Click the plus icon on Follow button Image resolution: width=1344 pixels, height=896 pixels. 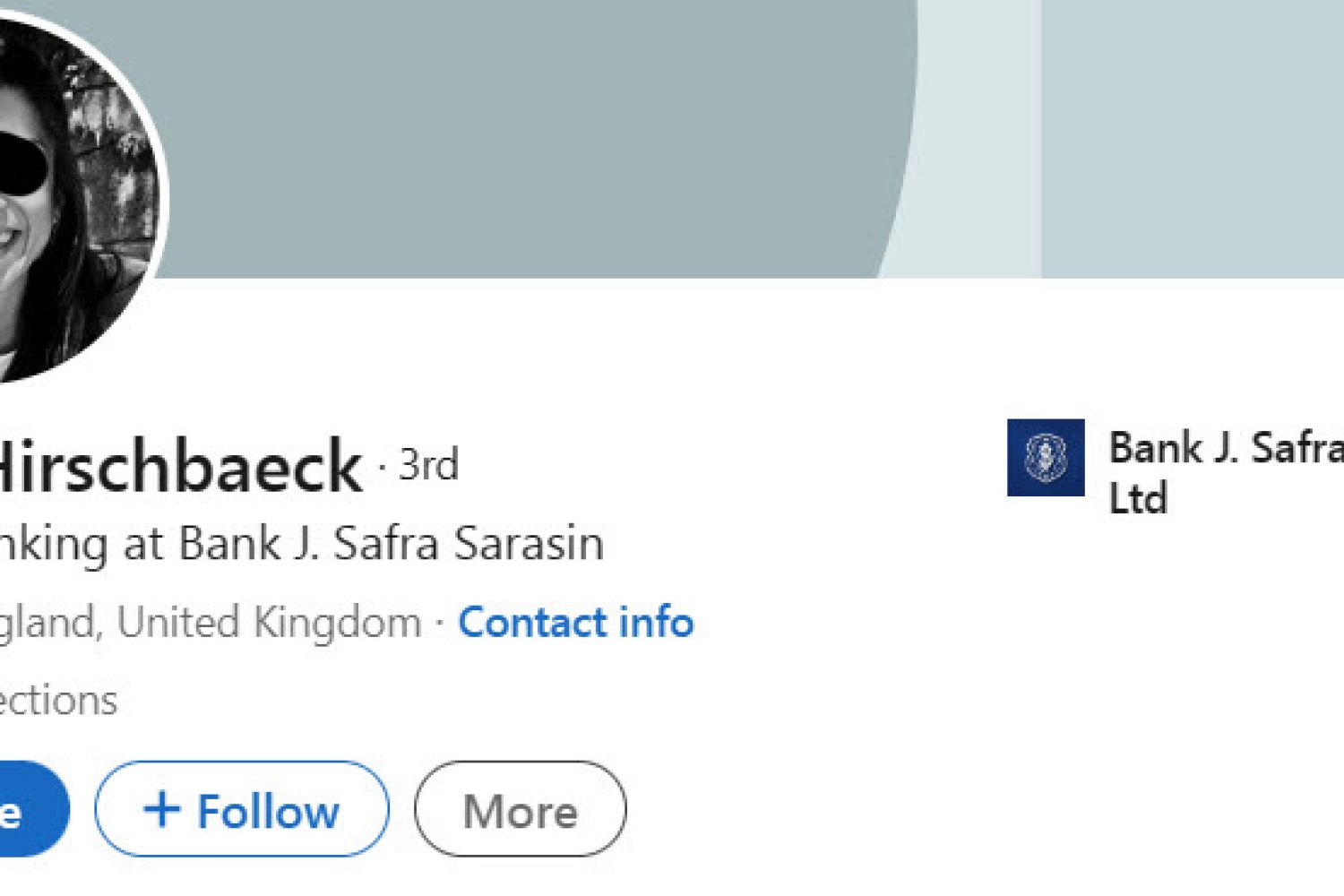click(x=162, y=809)
